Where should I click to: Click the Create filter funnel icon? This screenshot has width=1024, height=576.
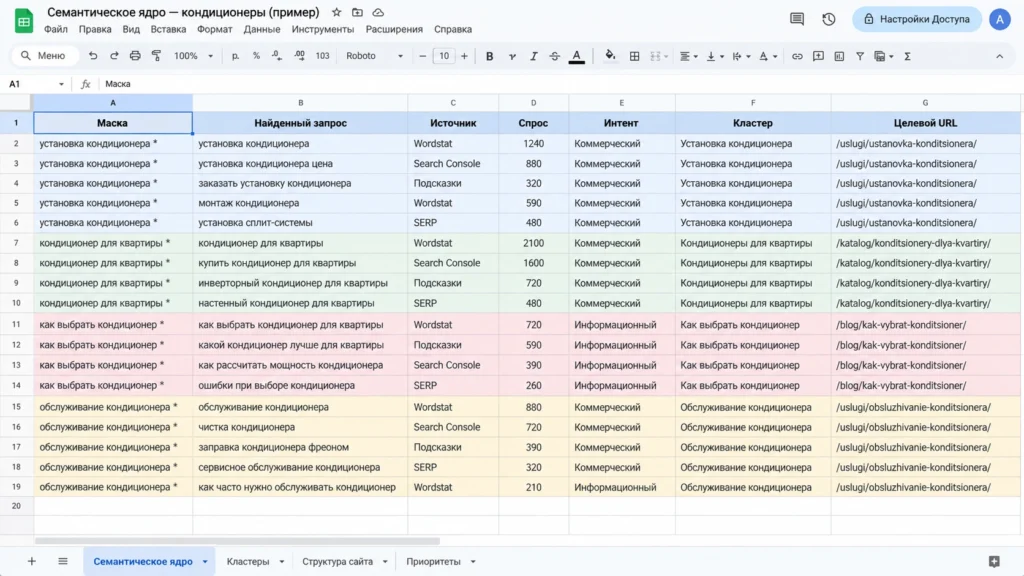coord(860,56)
